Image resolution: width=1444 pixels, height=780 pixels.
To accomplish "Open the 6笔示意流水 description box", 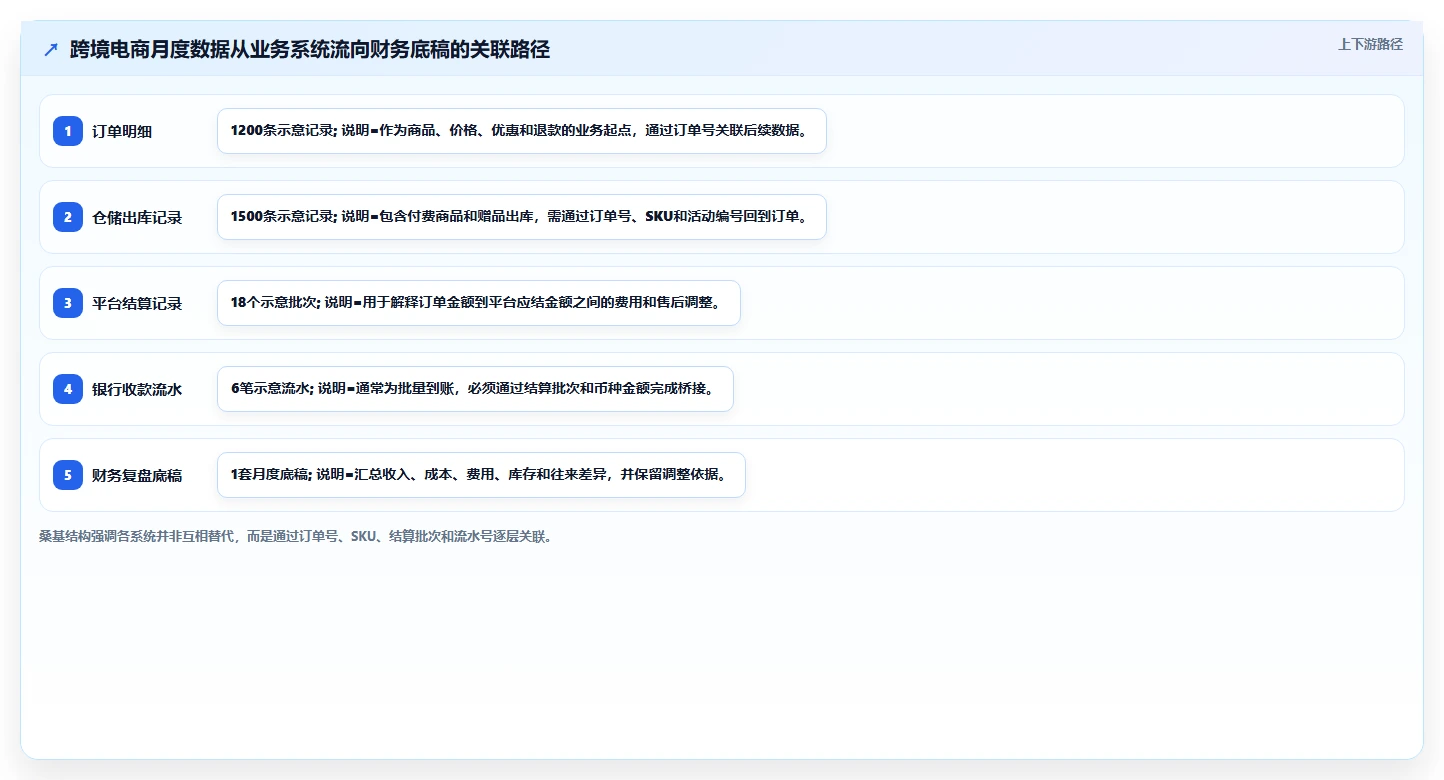I will (475, 389).
